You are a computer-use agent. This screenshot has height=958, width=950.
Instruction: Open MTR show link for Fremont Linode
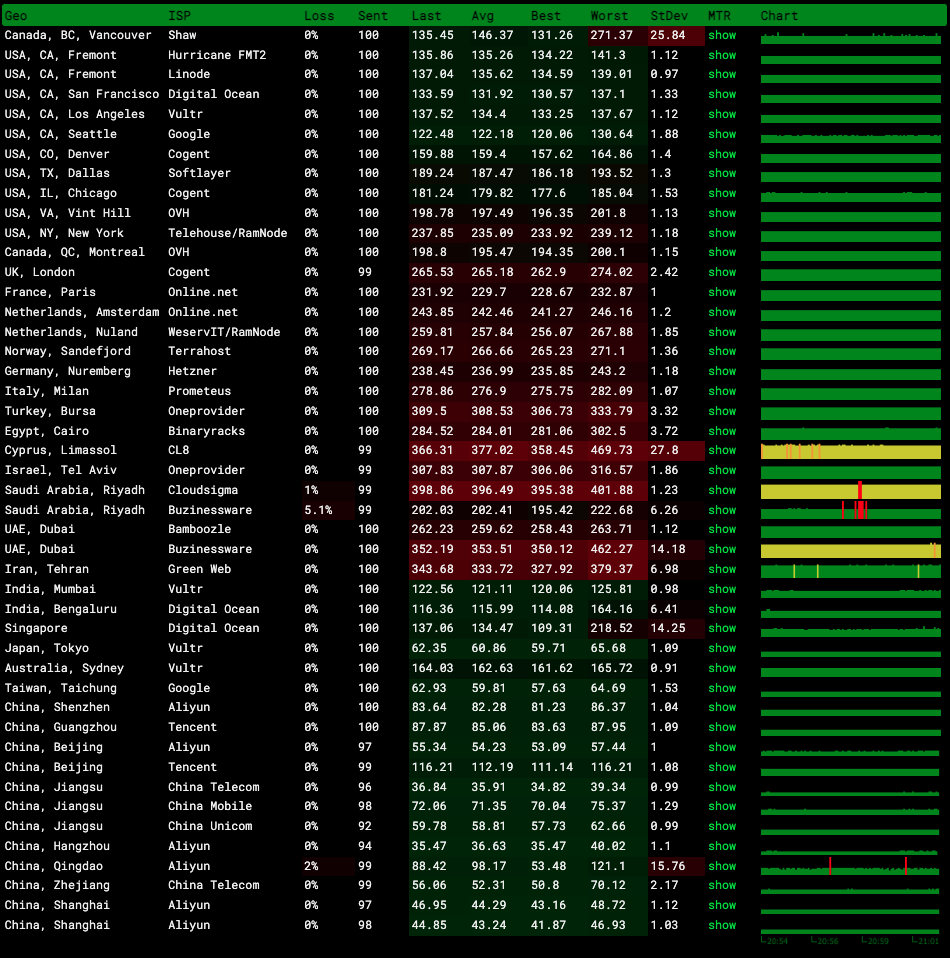(721, 74)
